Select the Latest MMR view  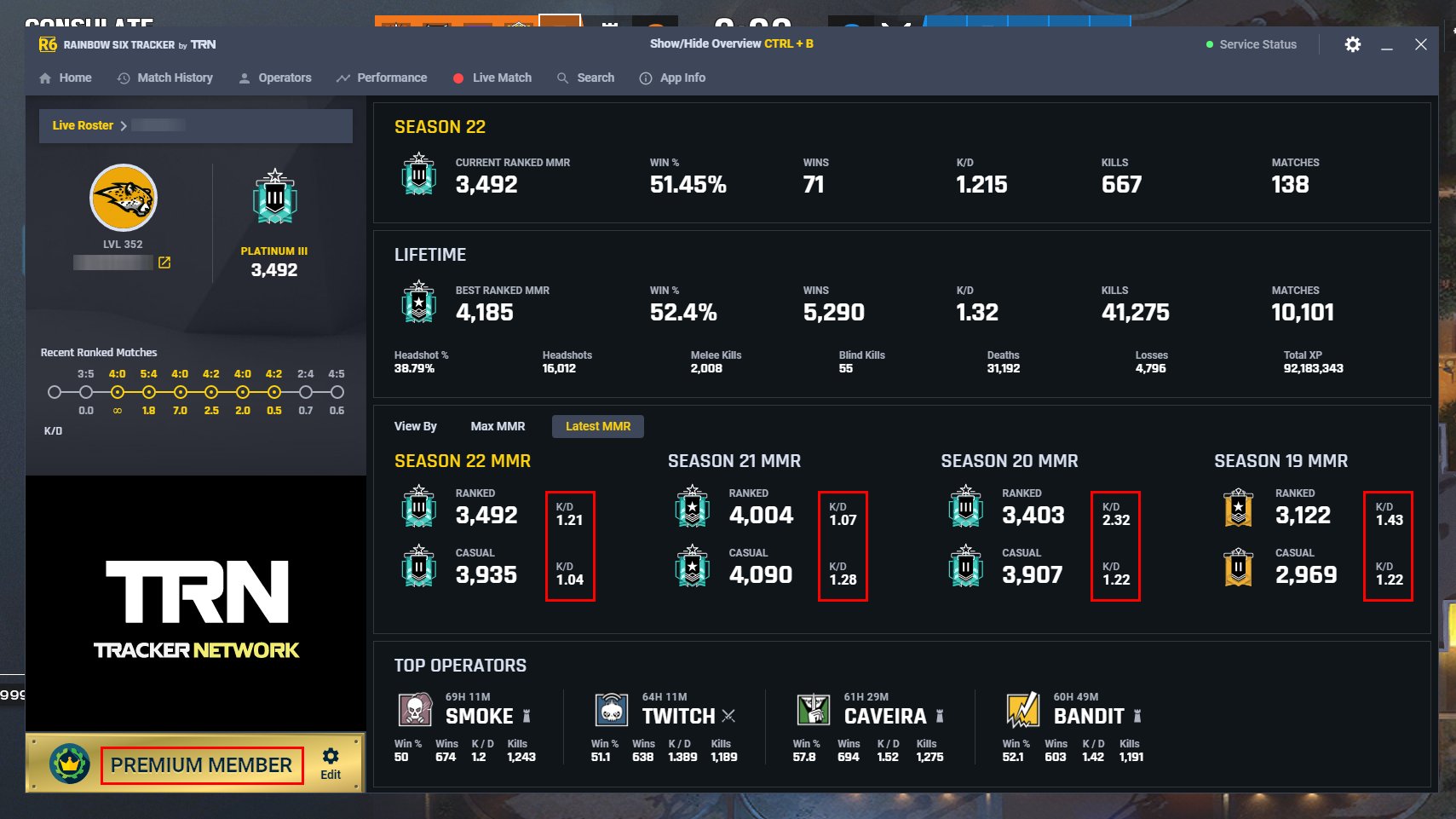(598, 426)
